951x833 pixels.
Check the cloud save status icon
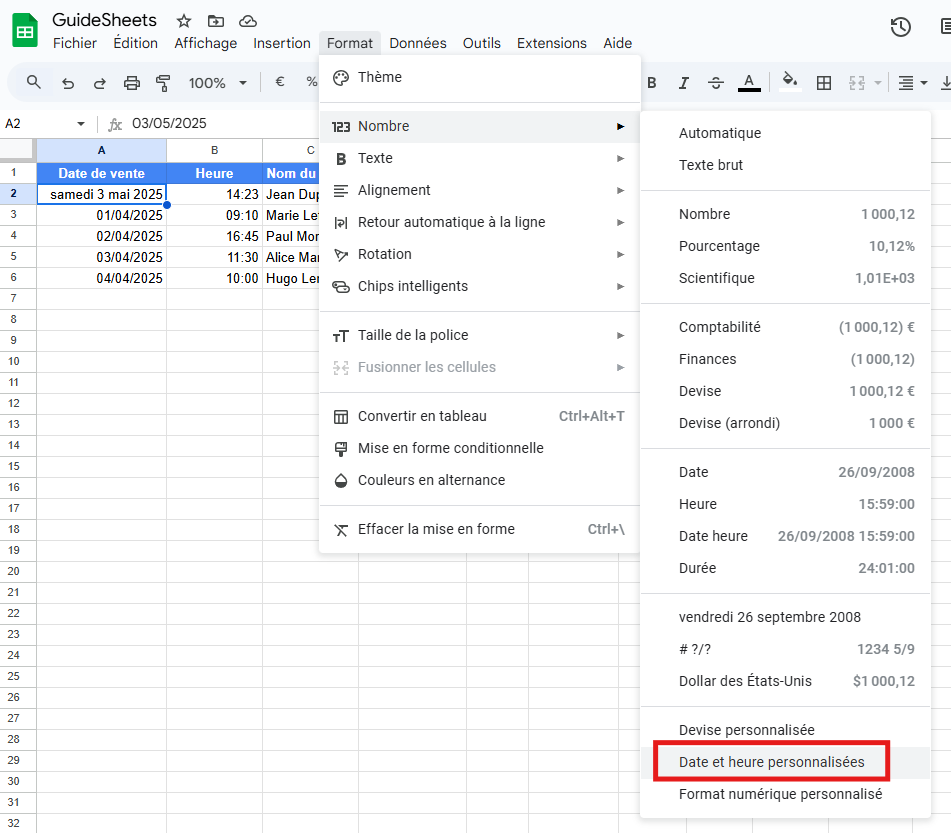click(x=247, y=21)
